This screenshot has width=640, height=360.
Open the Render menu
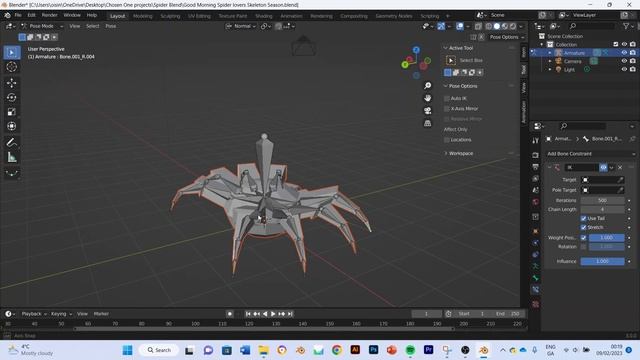point(49,15)
